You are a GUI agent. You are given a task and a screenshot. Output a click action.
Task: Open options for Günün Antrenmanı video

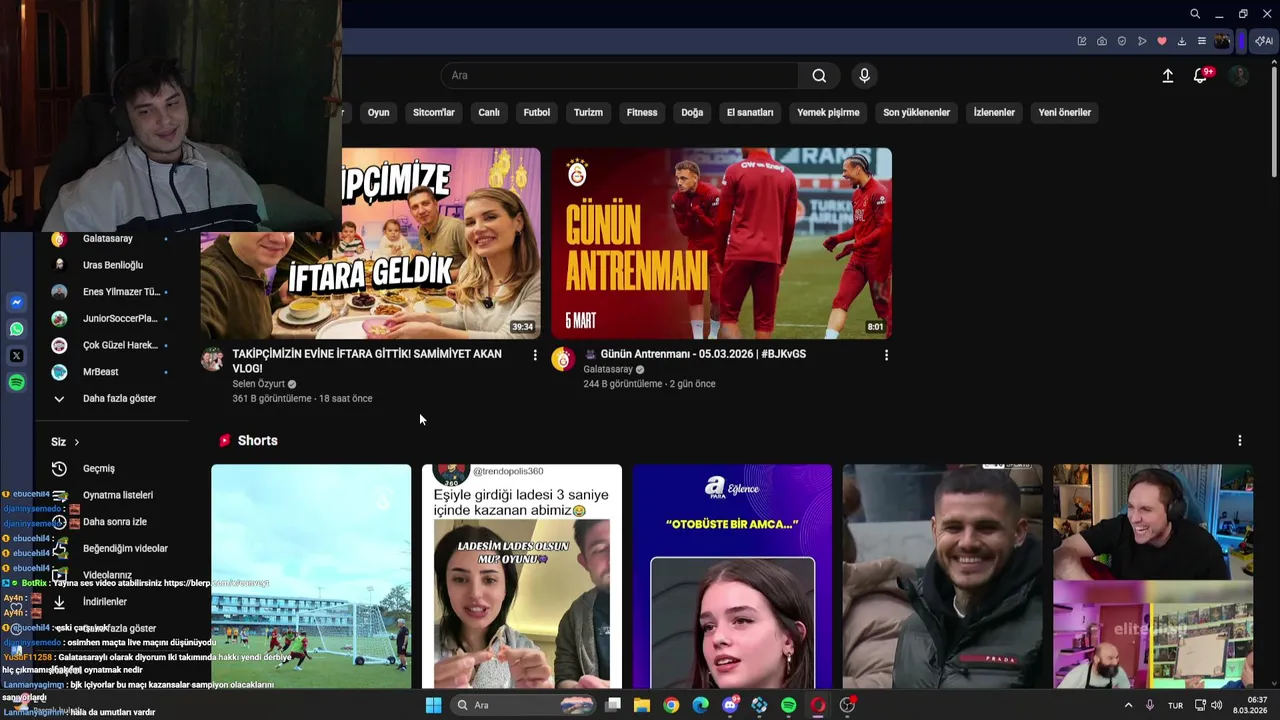(x=886, y=355)
